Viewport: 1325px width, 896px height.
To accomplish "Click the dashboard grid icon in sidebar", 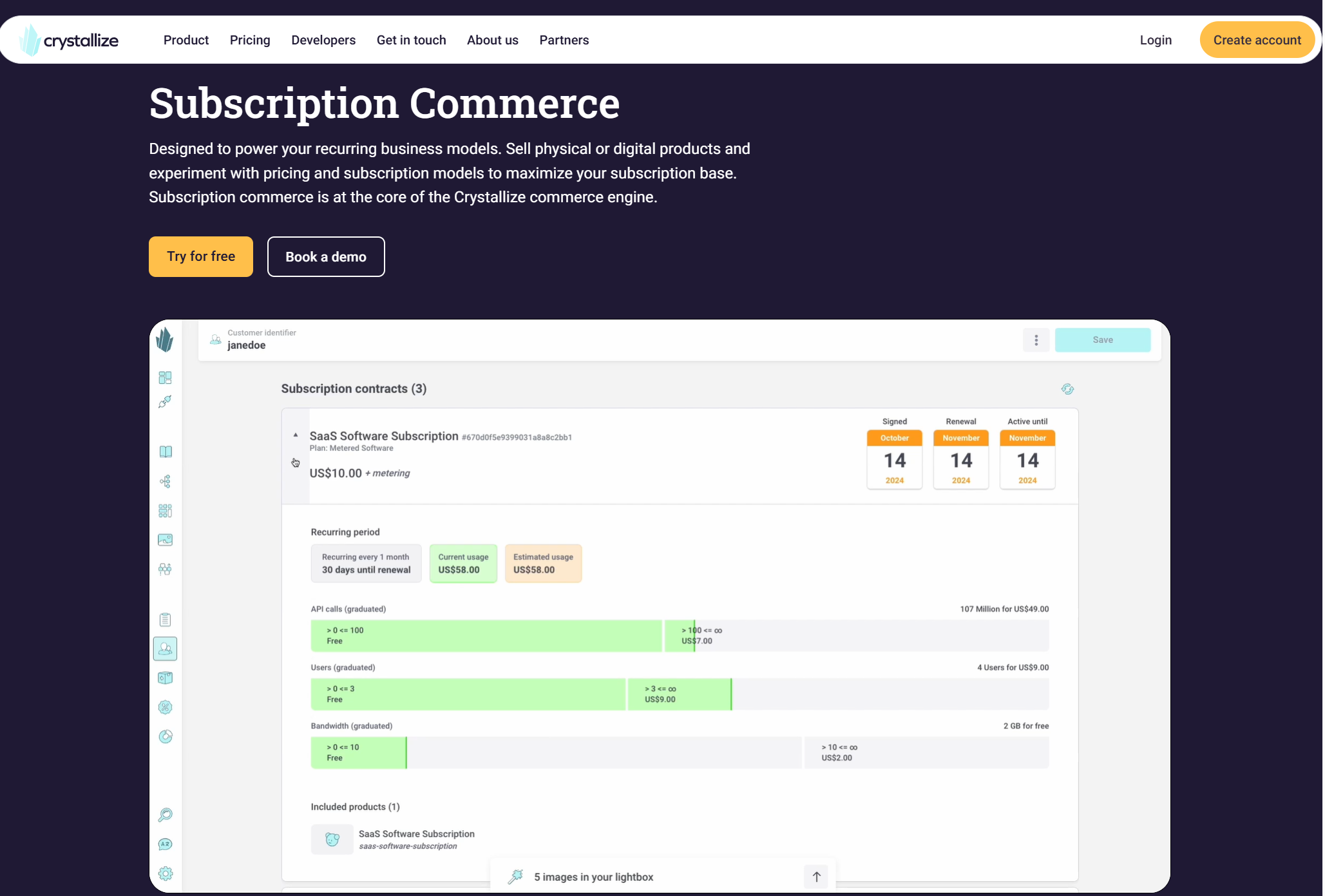I will 166,377.
